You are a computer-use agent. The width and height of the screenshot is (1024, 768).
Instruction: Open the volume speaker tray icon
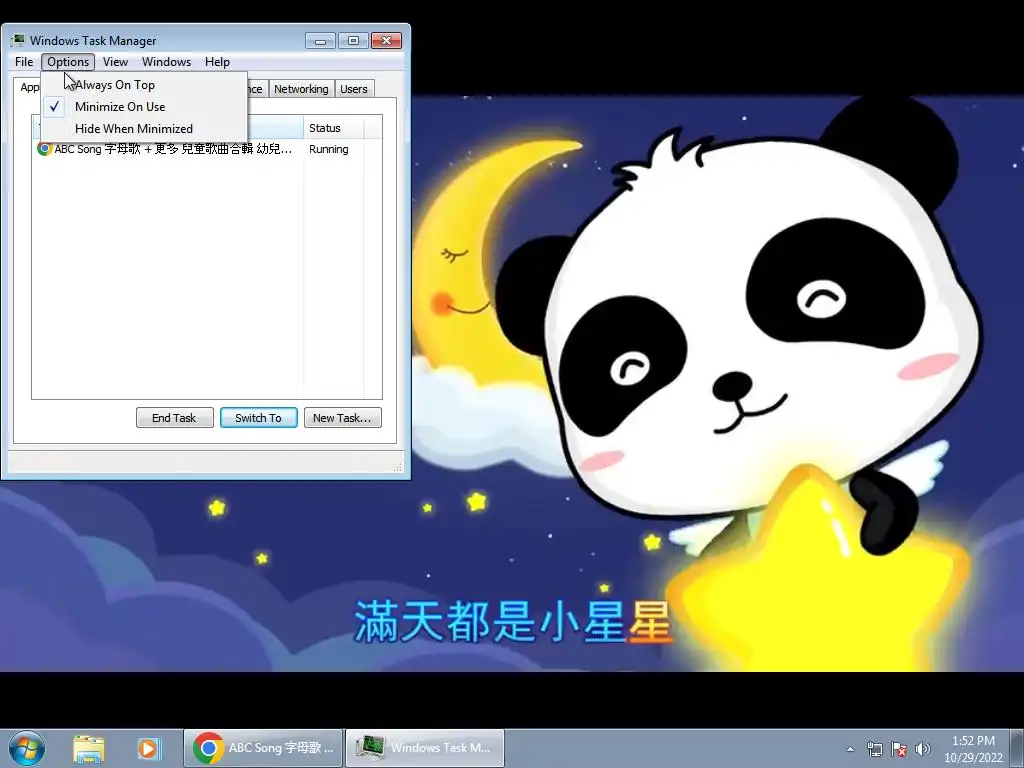click(x=923, y=749)
